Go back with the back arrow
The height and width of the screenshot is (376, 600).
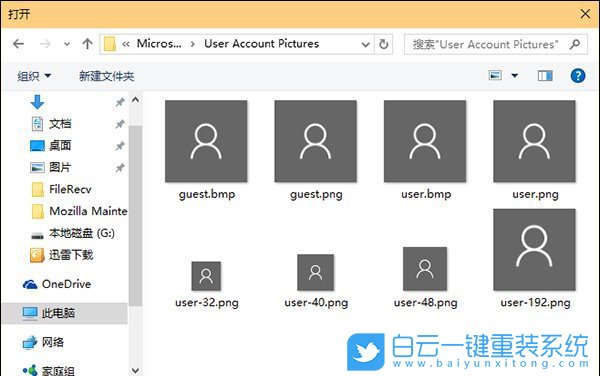[x=18, y=44]
